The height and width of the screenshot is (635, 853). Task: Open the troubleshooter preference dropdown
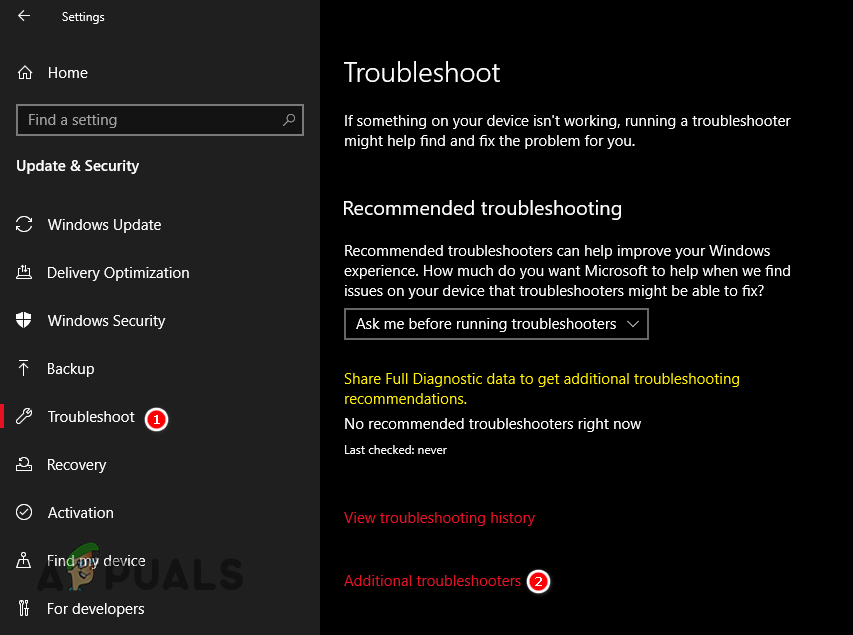pyautogui.click(x=496, y=323)
